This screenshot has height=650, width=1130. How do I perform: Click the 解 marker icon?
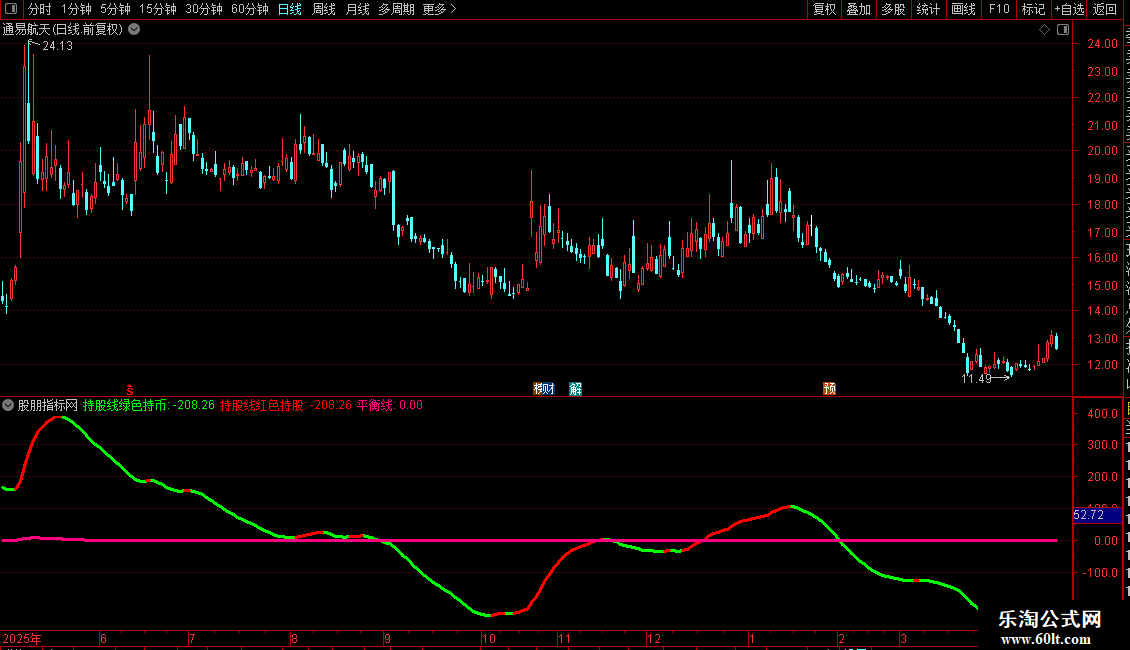(x=575, y=389)
